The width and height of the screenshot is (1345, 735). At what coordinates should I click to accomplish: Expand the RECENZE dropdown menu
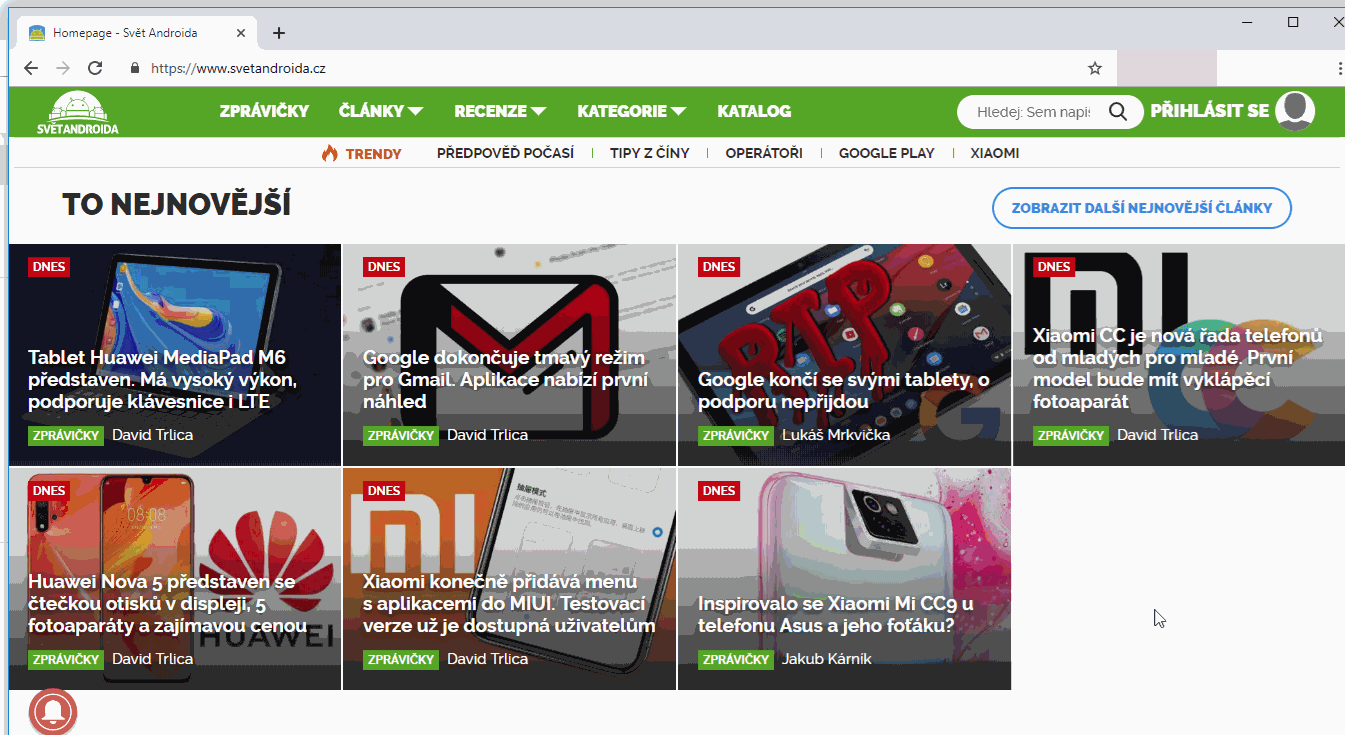(499, 111)
